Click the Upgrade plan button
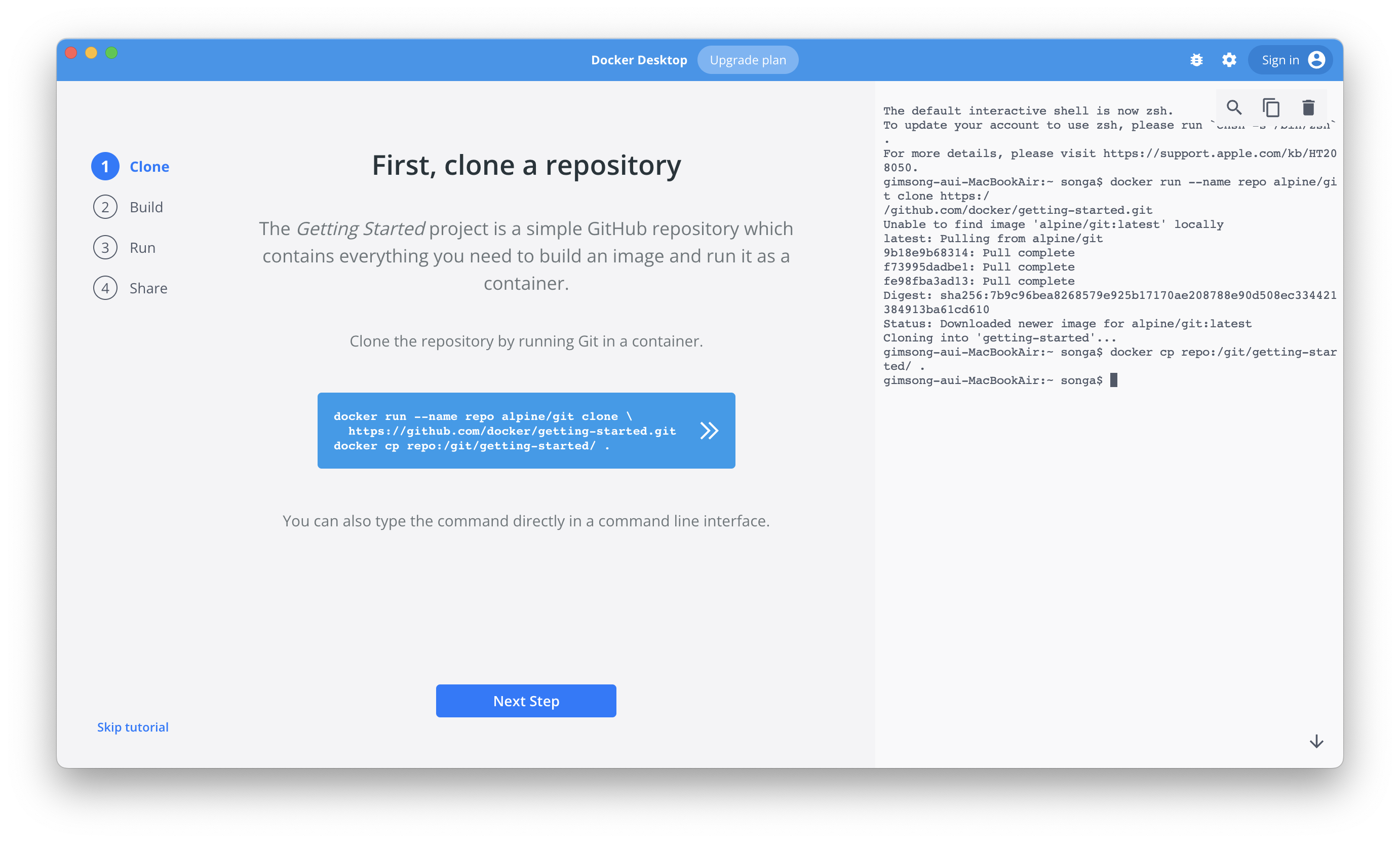This screenshot has width=1400, height=843. click(748, 60)
